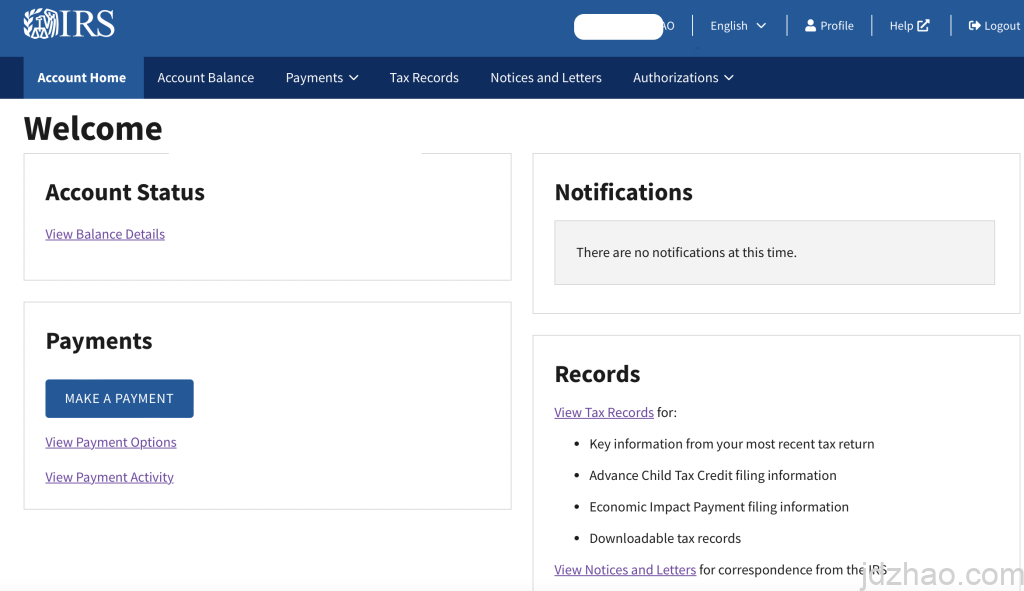Screen dimensions: 1024x591
Task: Expand the English language dropdown
Action: point(738,26)
